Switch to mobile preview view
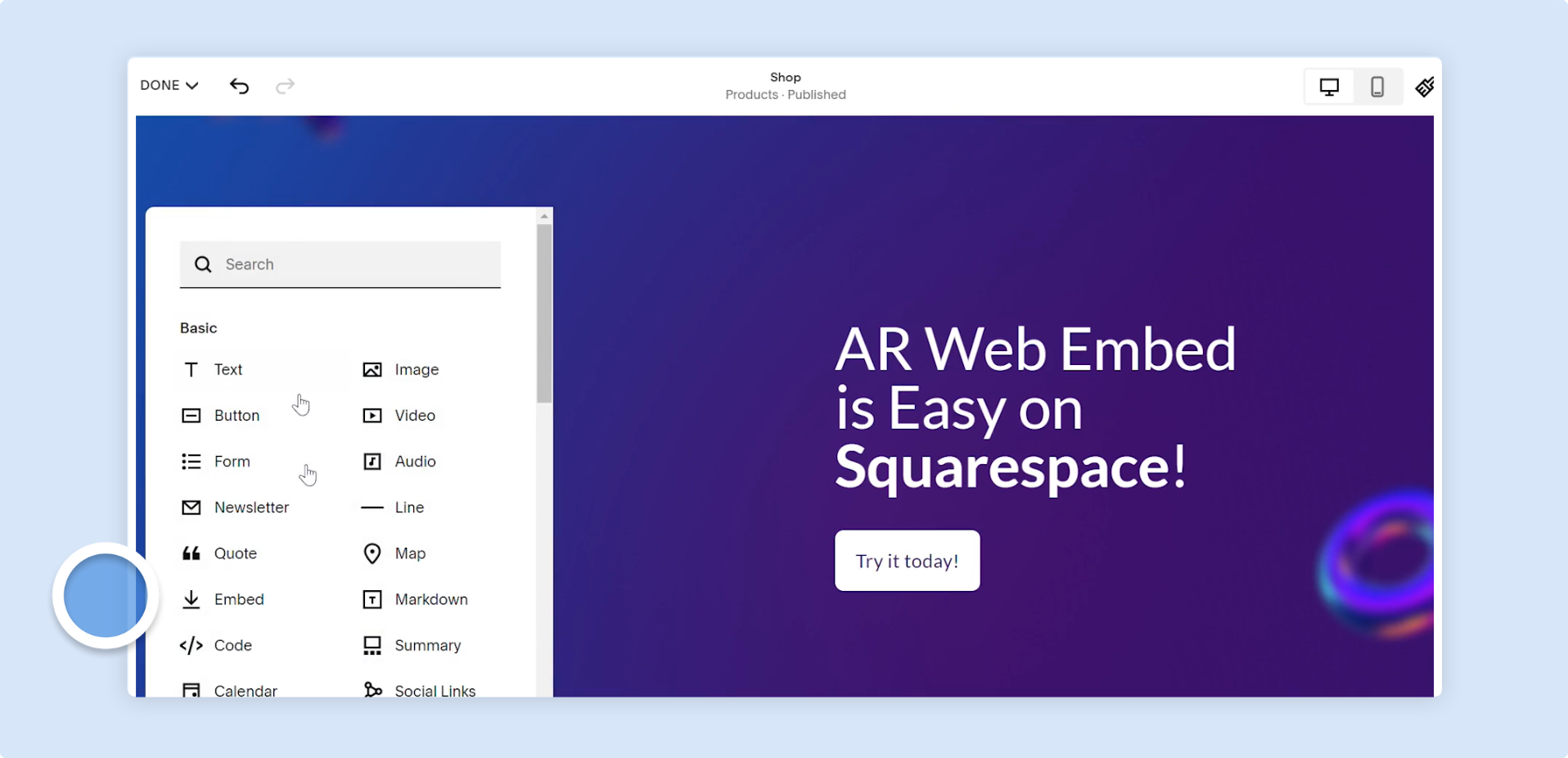 [x=1377, y=87]
